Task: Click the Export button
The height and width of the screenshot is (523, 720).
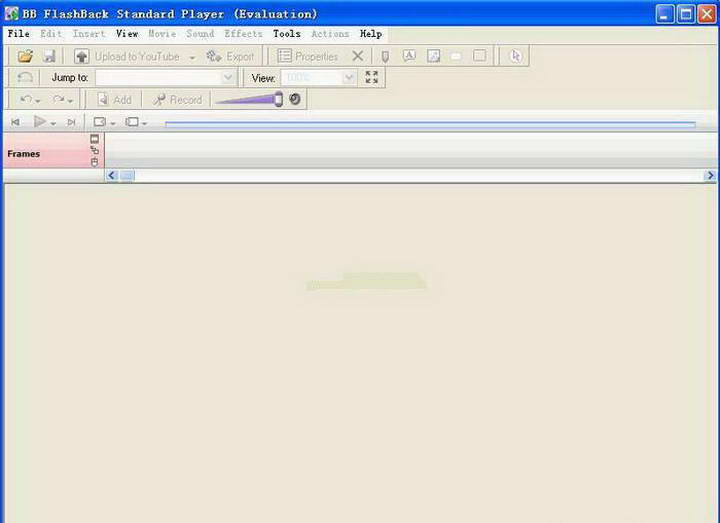Action: click(230, 56)
